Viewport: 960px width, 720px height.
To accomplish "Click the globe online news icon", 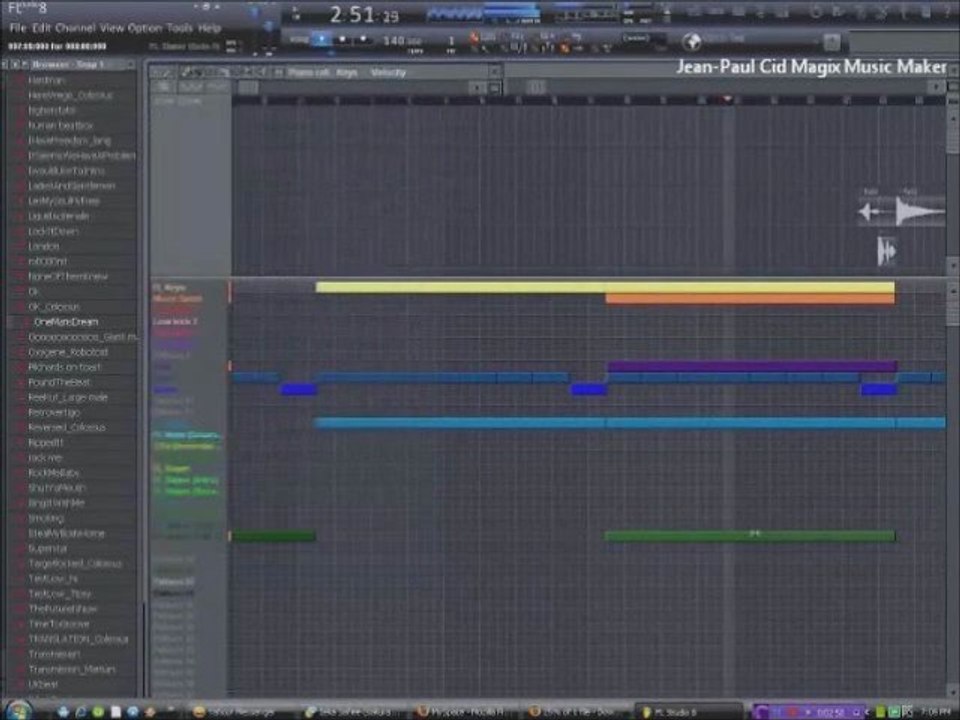I will [692, 42].
